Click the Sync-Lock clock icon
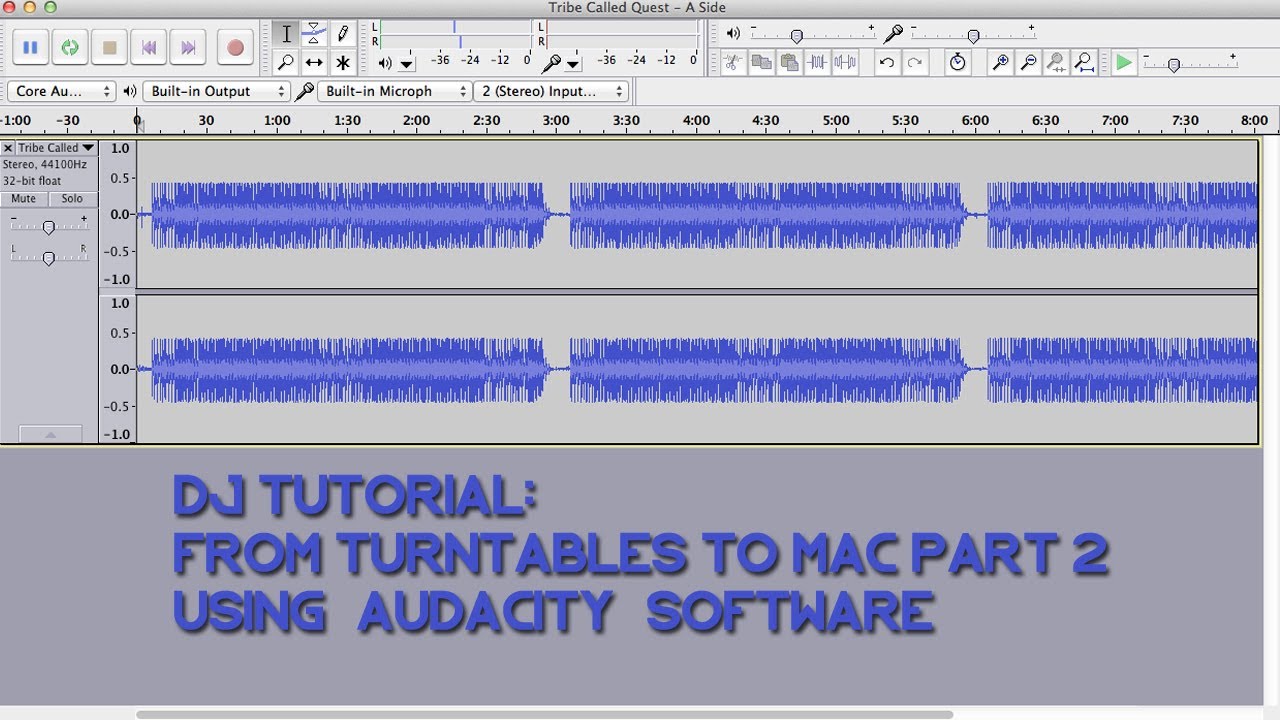Image resolution: width=1280 pixels, height=720 pixels. [957, 62]
